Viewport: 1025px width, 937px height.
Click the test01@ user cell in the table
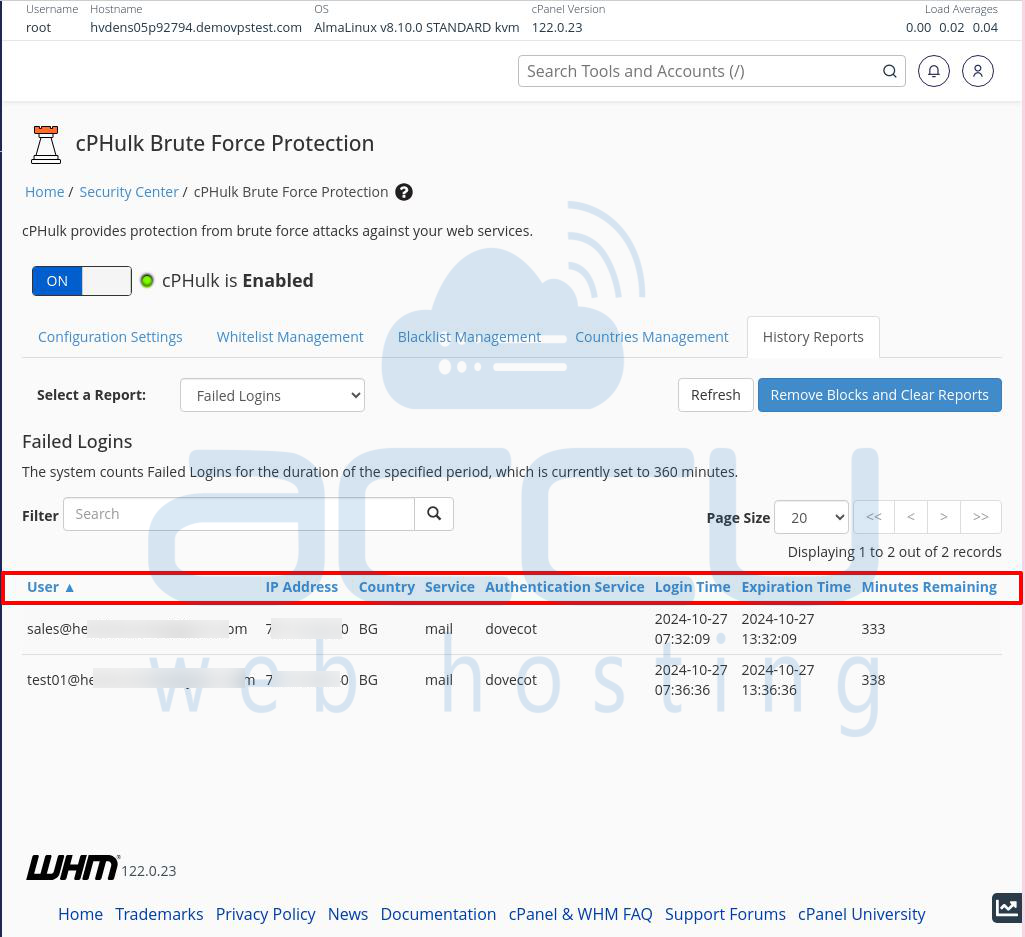point(141,680)
